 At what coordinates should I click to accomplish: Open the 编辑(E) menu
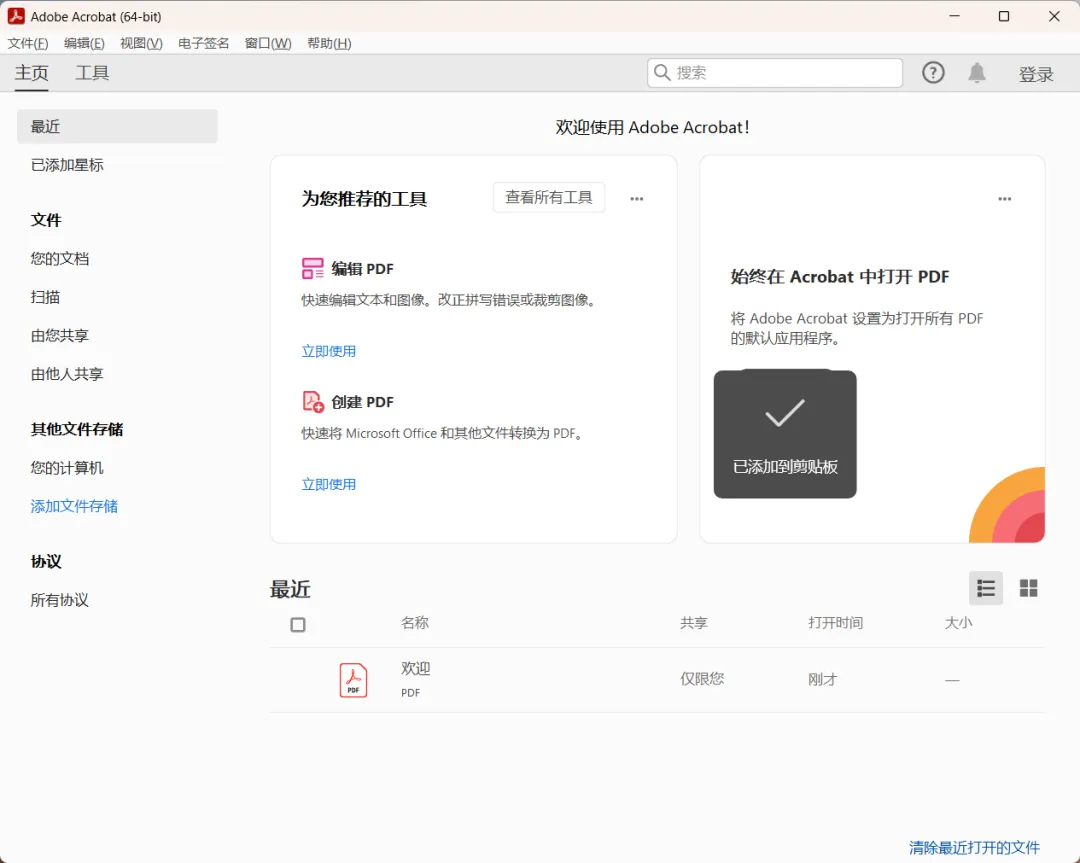[84, 43]
